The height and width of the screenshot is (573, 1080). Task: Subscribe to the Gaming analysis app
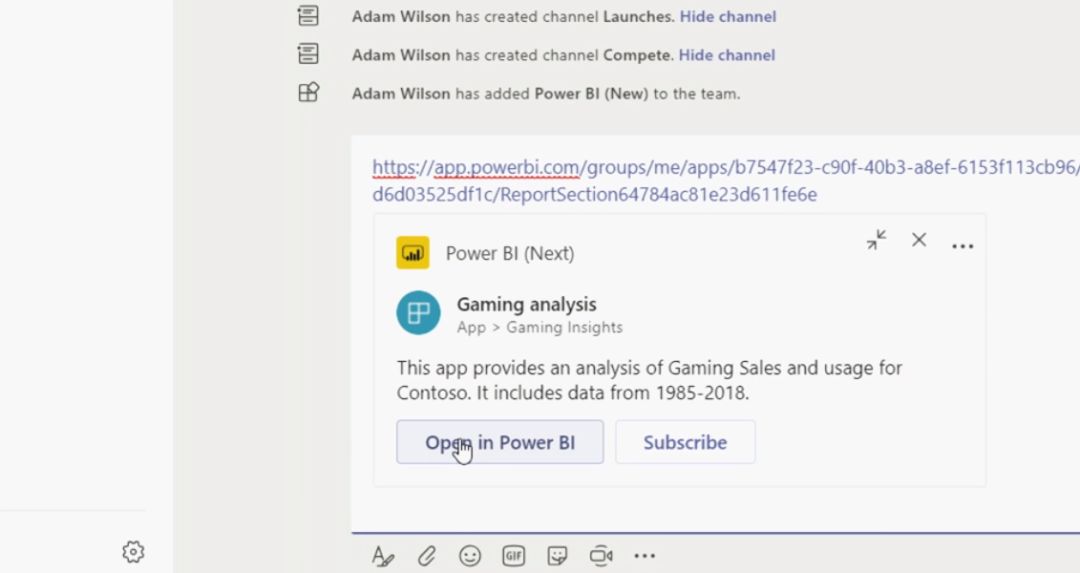pyautogui.click(x=685, y=442)
